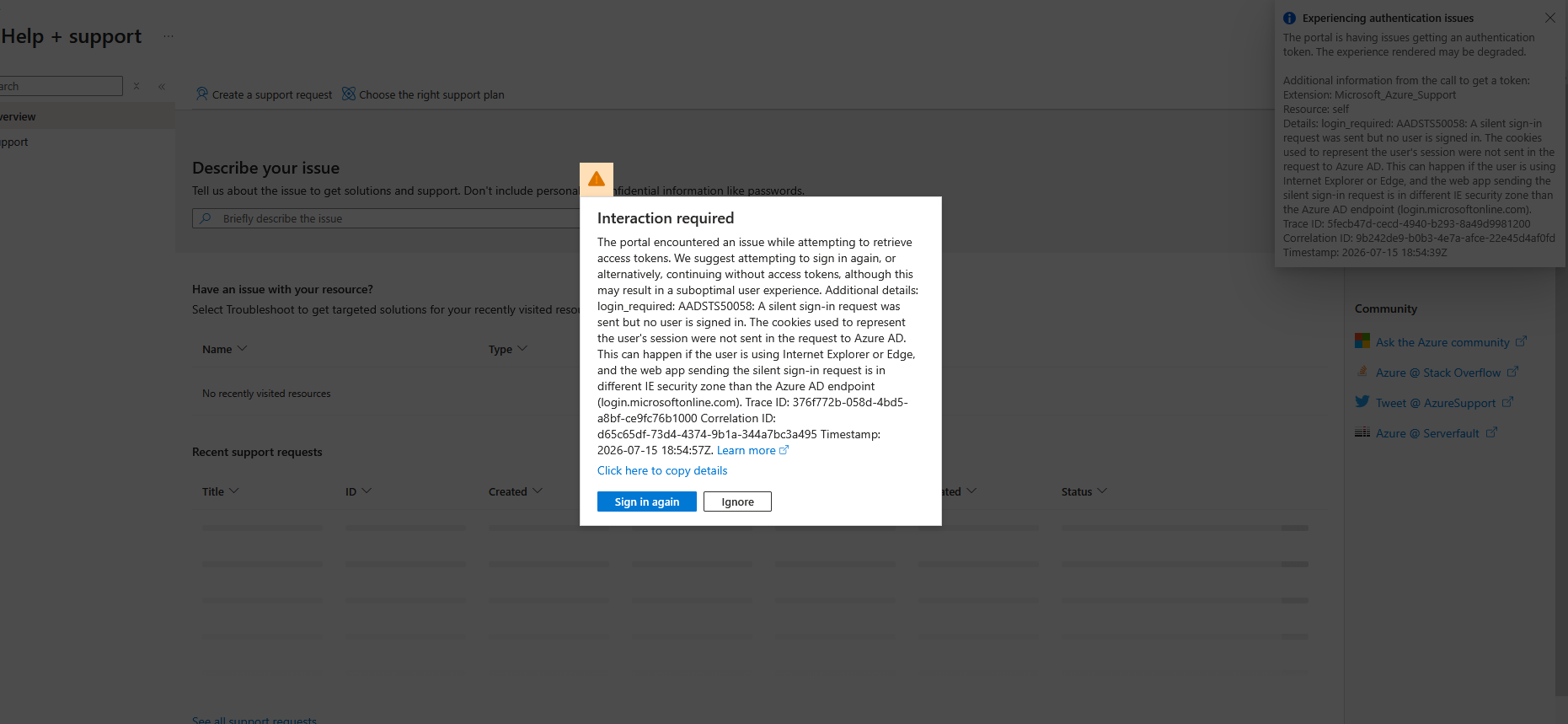1568x724 pixels.
Task: Click the Interaction required dialog heading
Action: 666,218
